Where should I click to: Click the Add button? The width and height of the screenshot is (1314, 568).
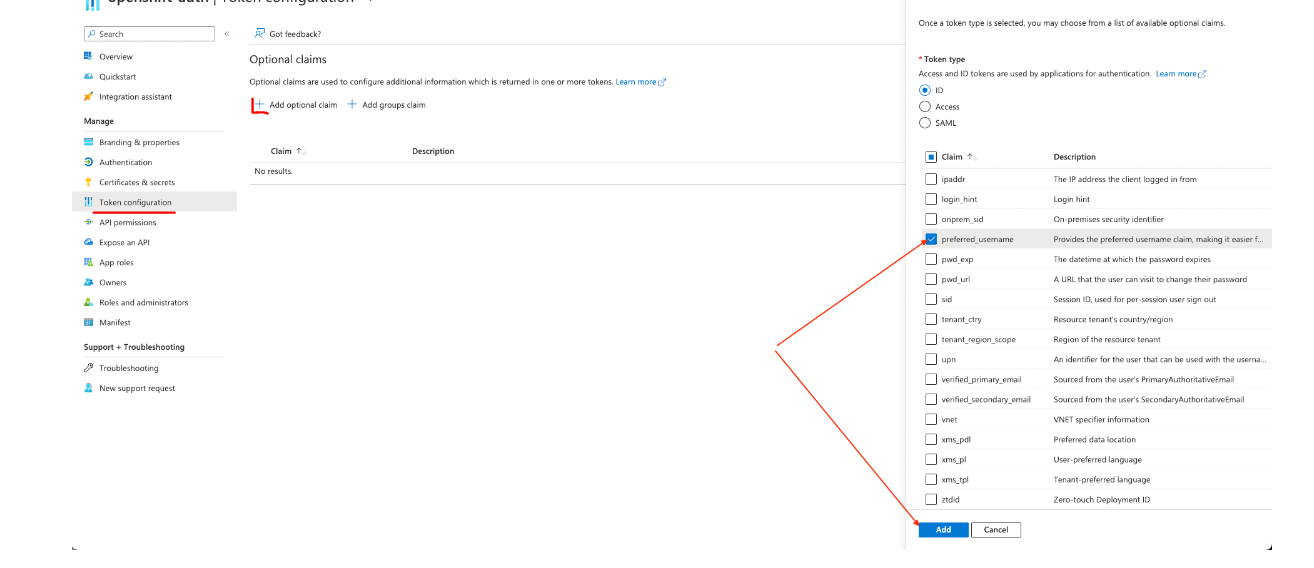click(943, 529)
